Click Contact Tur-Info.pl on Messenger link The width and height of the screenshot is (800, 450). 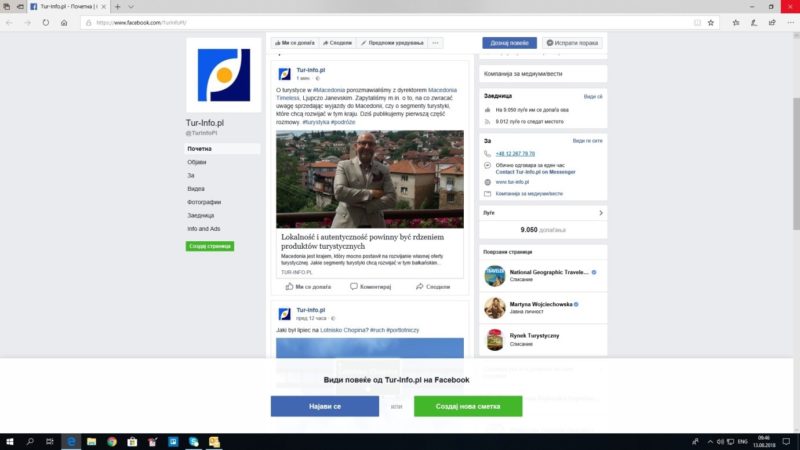pyautogui.click(x=535, y=172)
